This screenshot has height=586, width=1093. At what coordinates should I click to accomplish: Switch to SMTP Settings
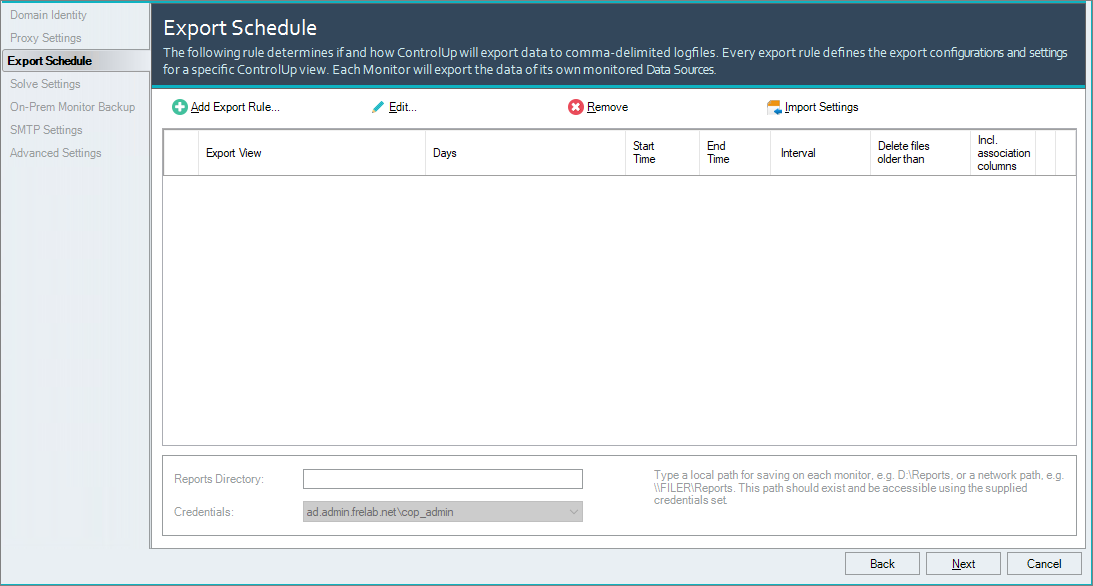46,130
